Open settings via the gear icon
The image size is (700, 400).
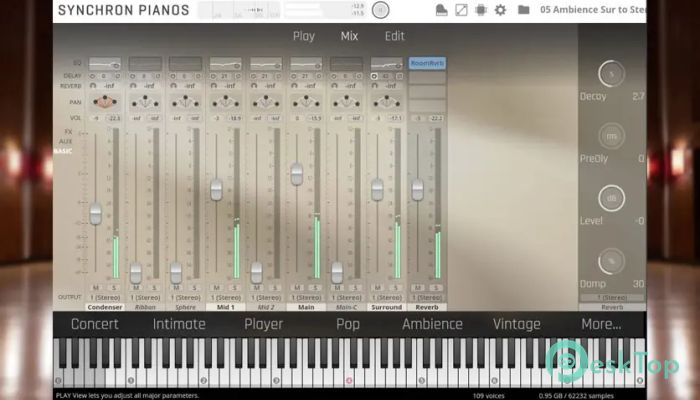pos(500,10)
